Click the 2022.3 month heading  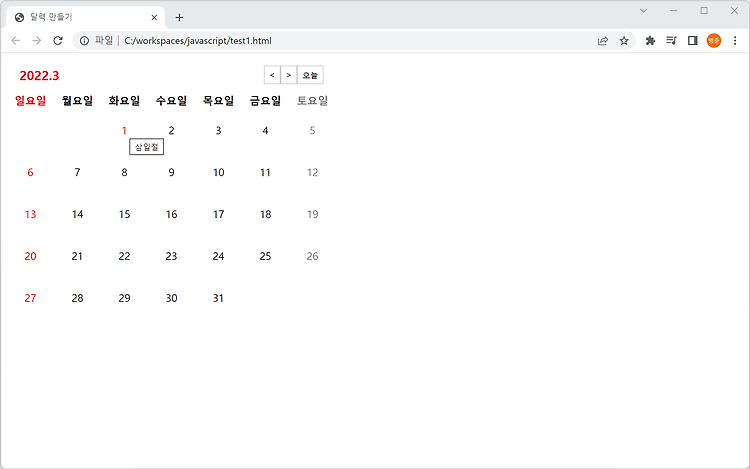click(39, 76)
